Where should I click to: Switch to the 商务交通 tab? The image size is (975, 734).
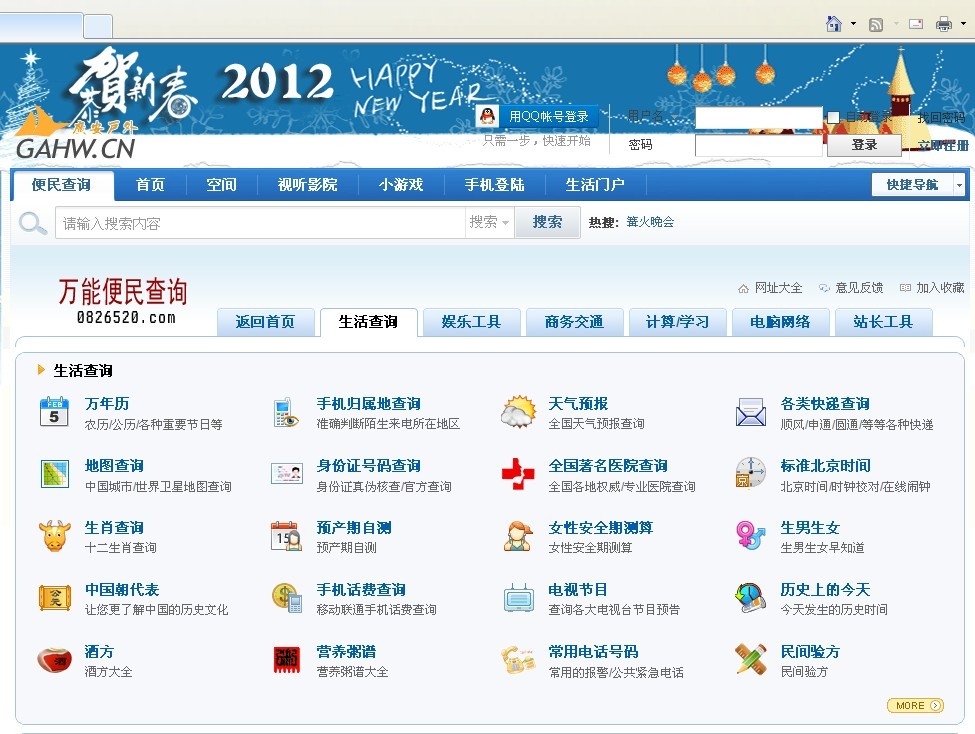575,322
